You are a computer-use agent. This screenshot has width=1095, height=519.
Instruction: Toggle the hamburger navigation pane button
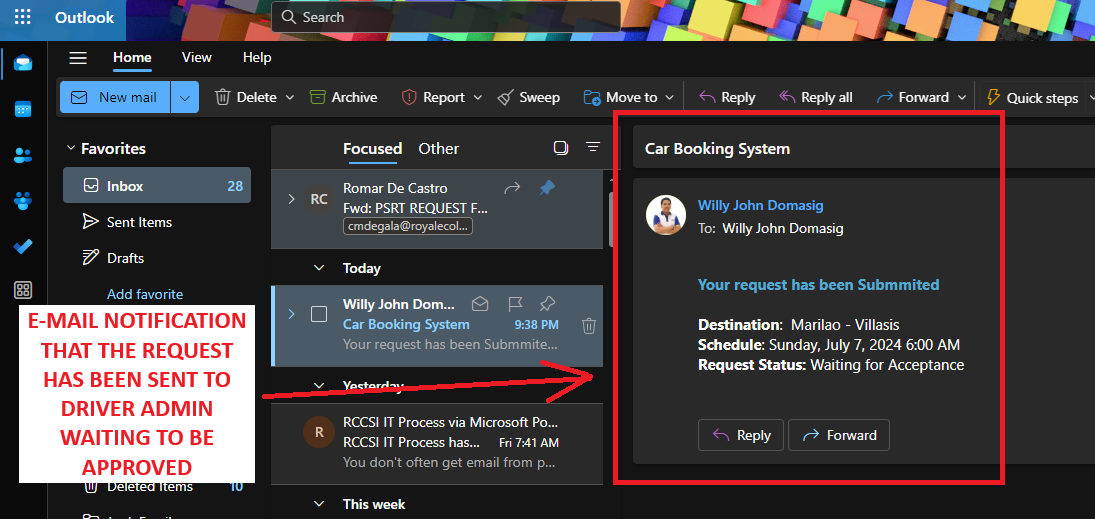pyautogui.click(x=78, y=58)
